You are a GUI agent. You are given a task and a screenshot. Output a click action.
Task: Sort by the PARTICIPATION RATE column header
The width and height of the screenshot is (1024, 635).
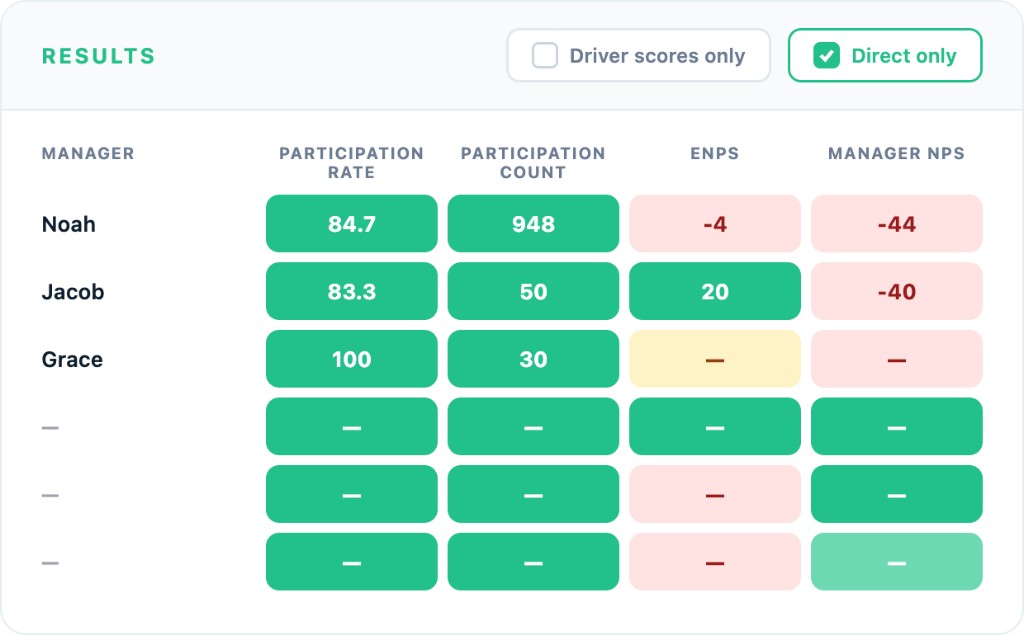click(351, 162)
